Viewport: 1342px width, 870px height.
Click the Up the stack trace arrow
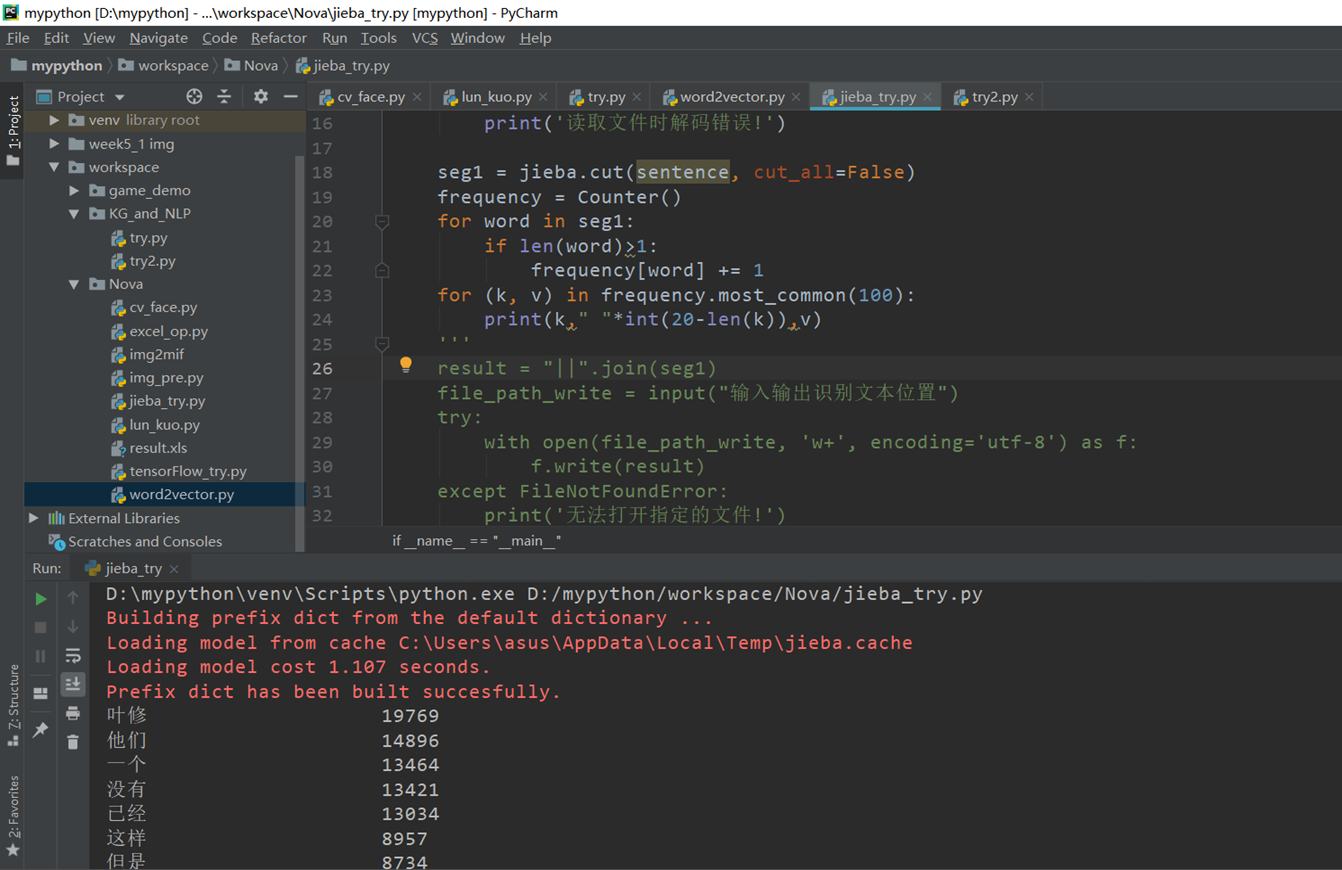pos(73,598)
